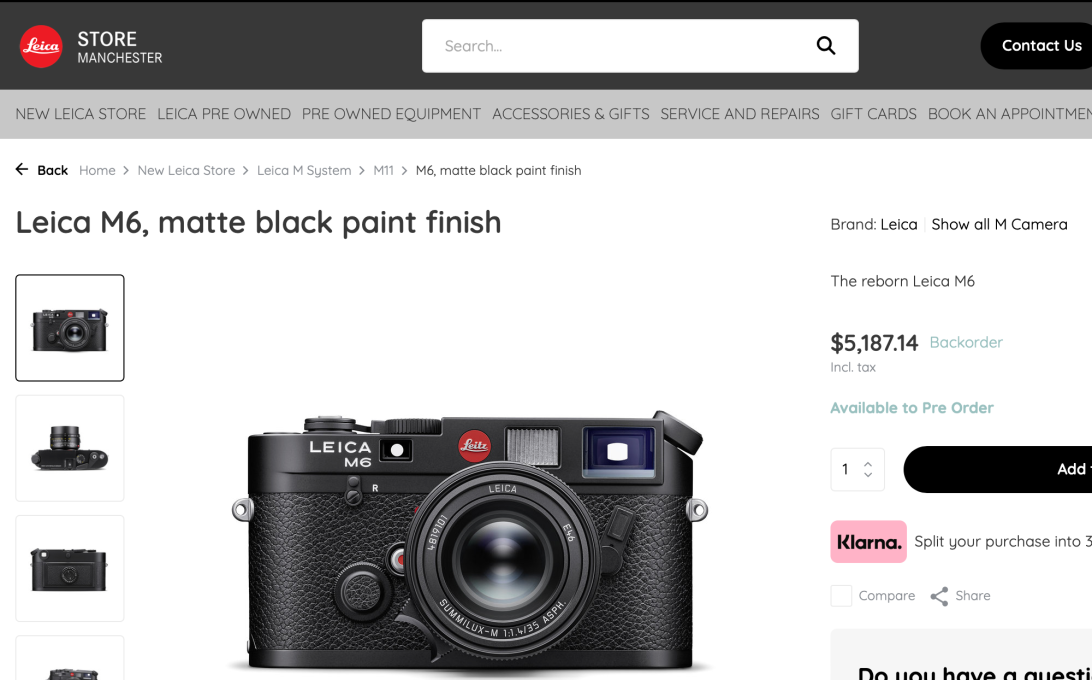Screen dimensions: 1092x680
Task: Click the Back arrow icon
Action: point(22,170)
